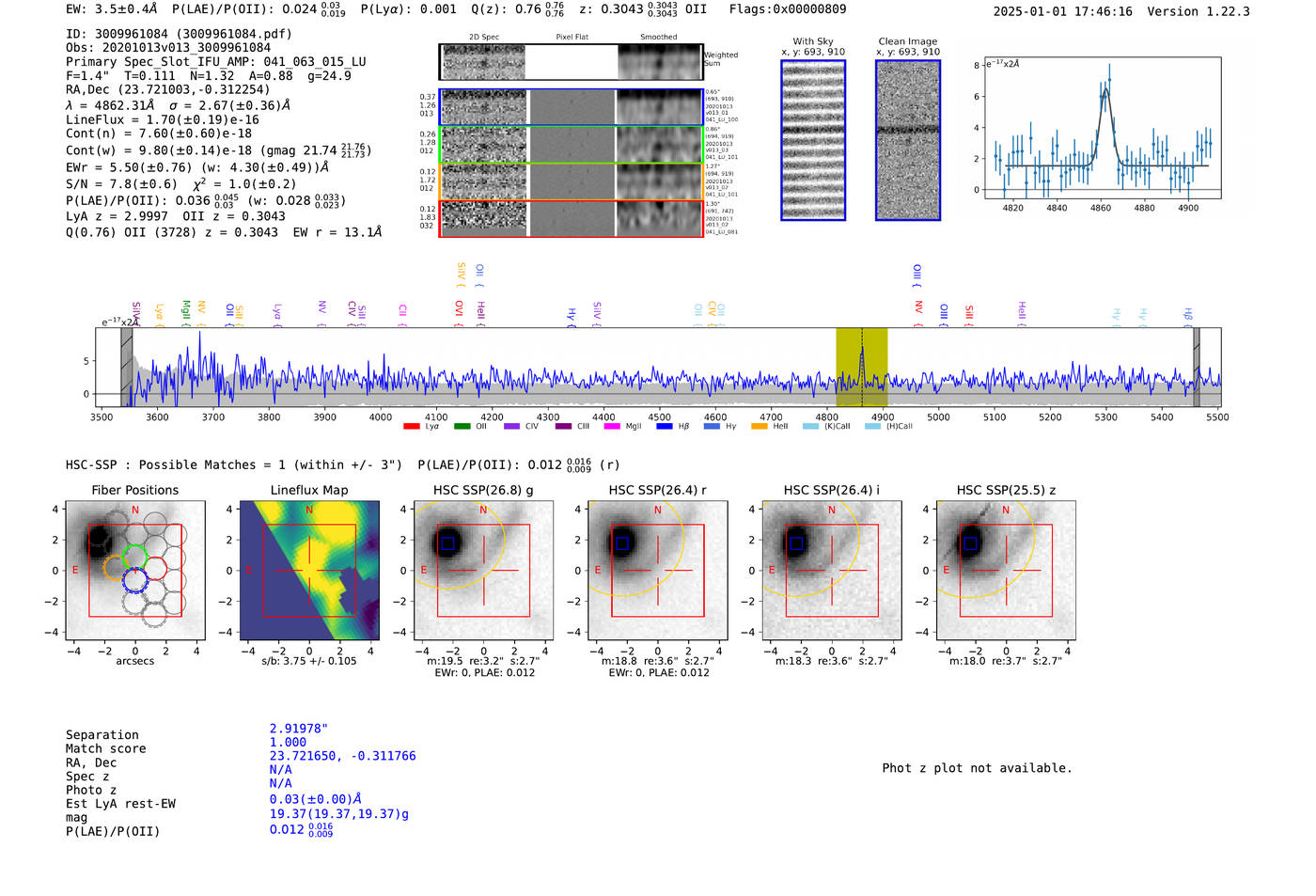Click the orange fiber circle in Fiber Positions
Screen dimensions: 1316x896
coord(116,568)
